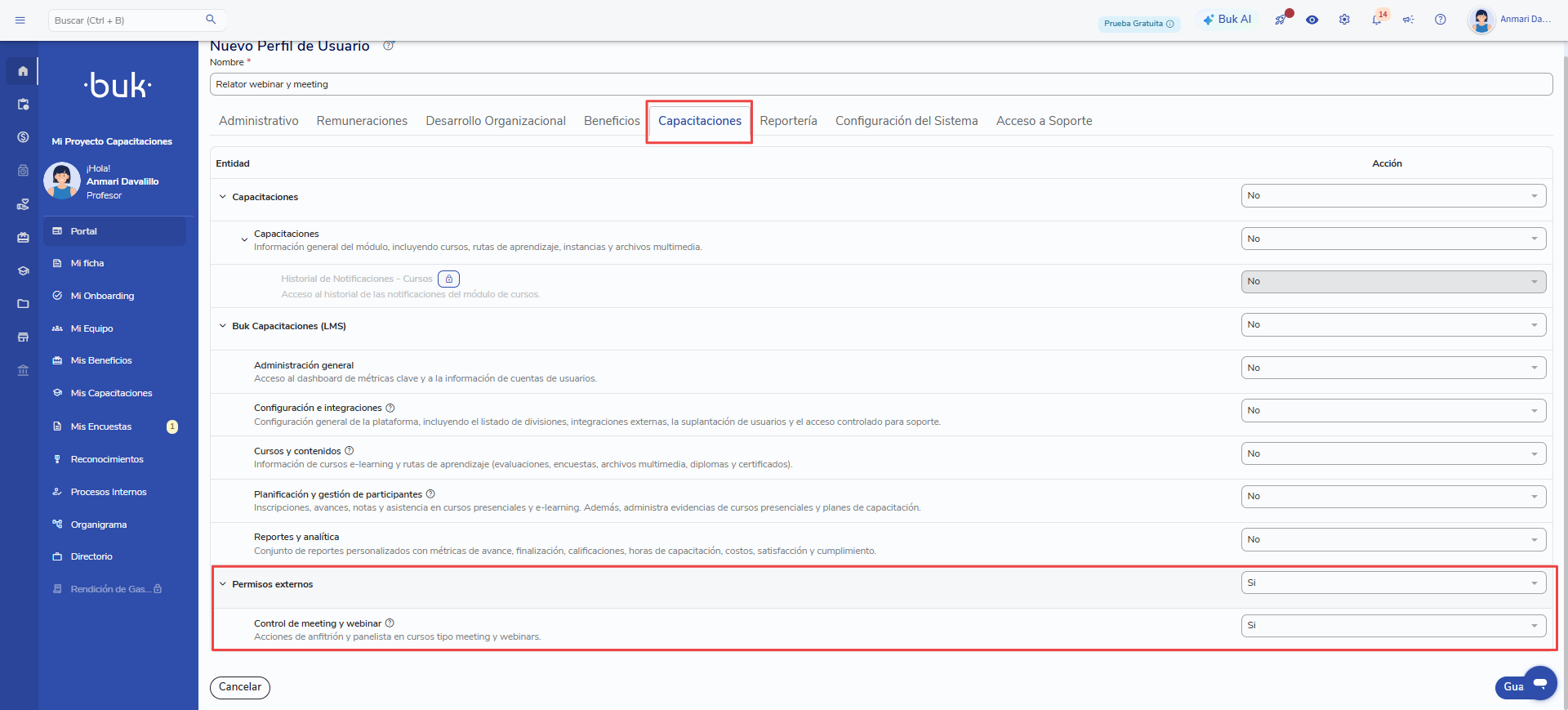Image resolution: width=1568 pixels, height=710 pixels.
Task: Click the gift icon in rail
Action: pos(23,237)
